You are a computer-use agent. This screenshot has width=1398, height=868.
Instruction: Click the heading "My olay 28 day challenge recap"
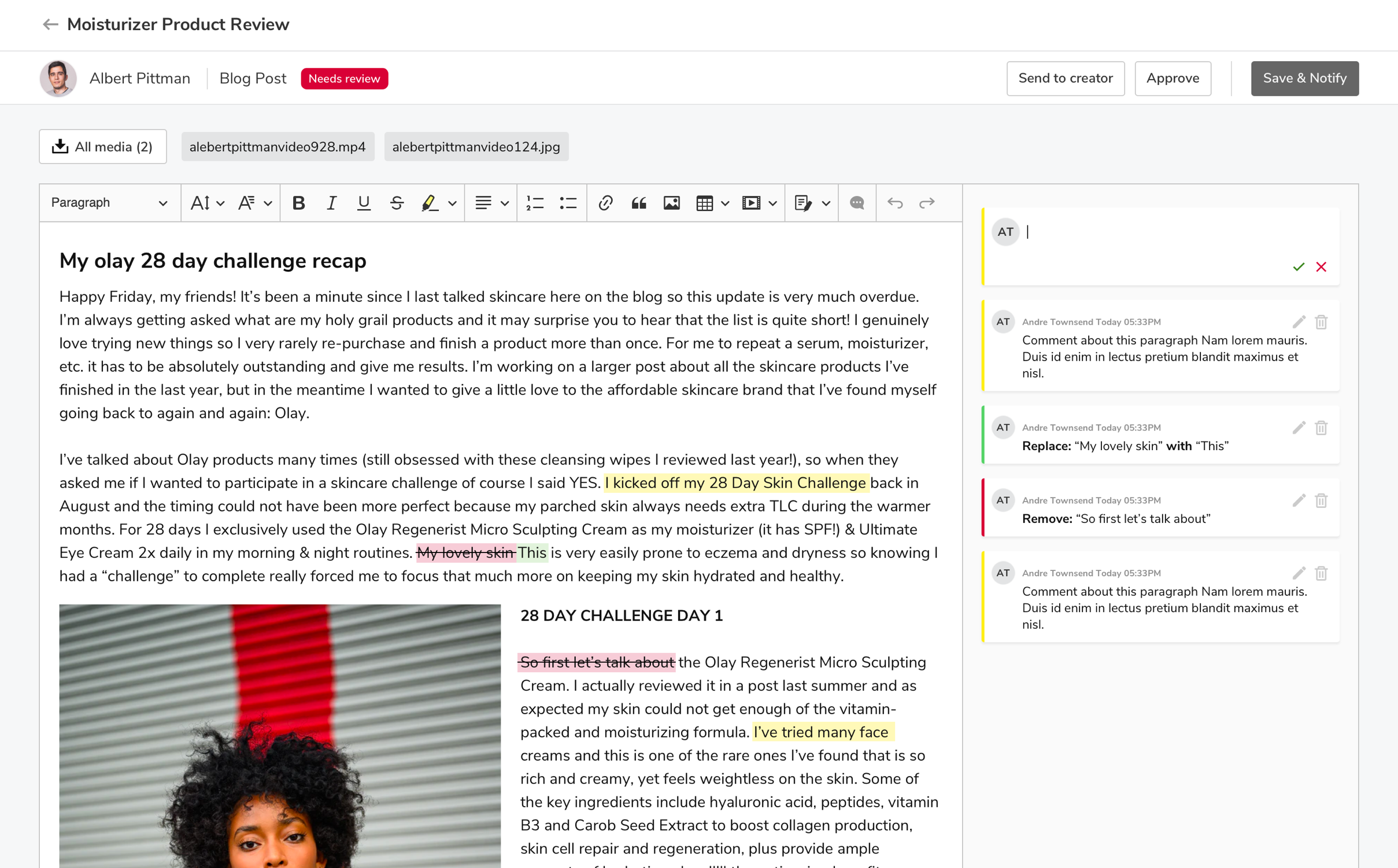pyautogui.click(x=213, y=261)
